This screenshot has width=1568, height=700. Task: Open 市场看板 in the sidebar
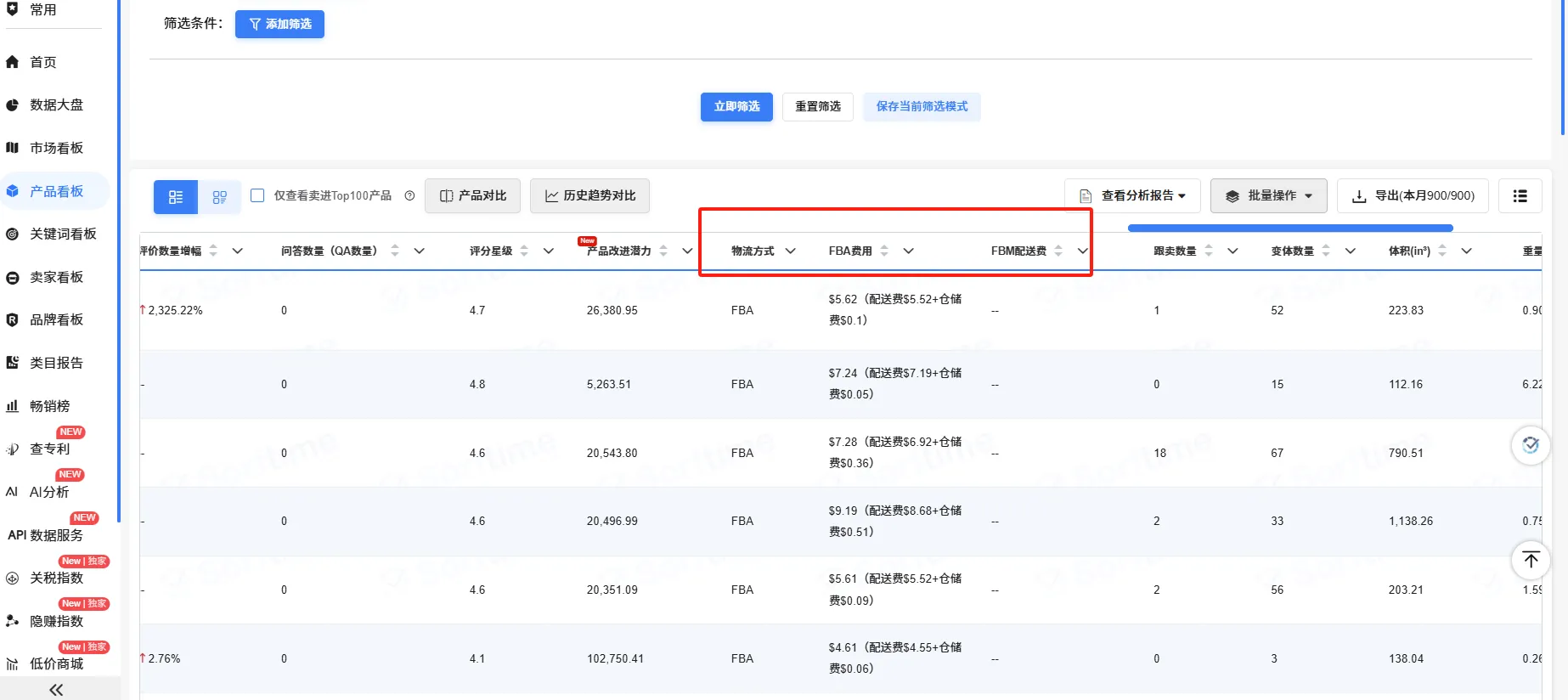tap(56, 148)
